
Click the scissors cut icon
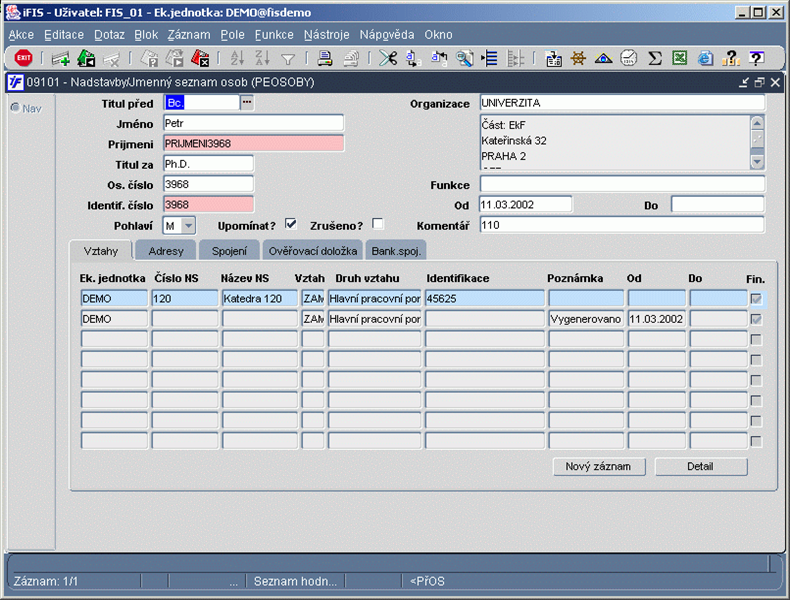388,59
